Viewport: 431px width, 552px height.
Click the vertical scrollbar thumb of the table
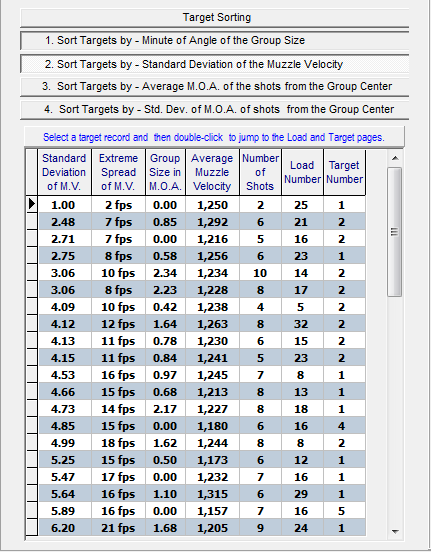point(395,232)
